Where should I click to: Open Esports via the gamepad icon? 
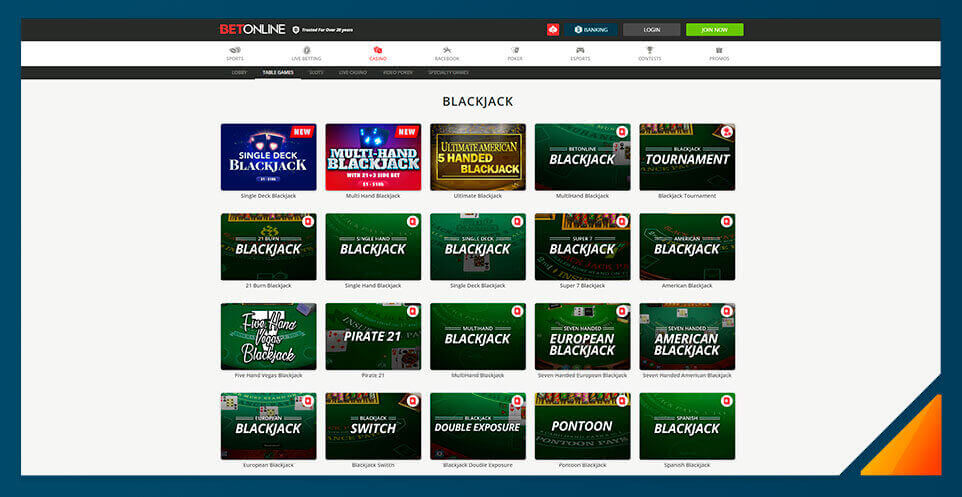580,50
